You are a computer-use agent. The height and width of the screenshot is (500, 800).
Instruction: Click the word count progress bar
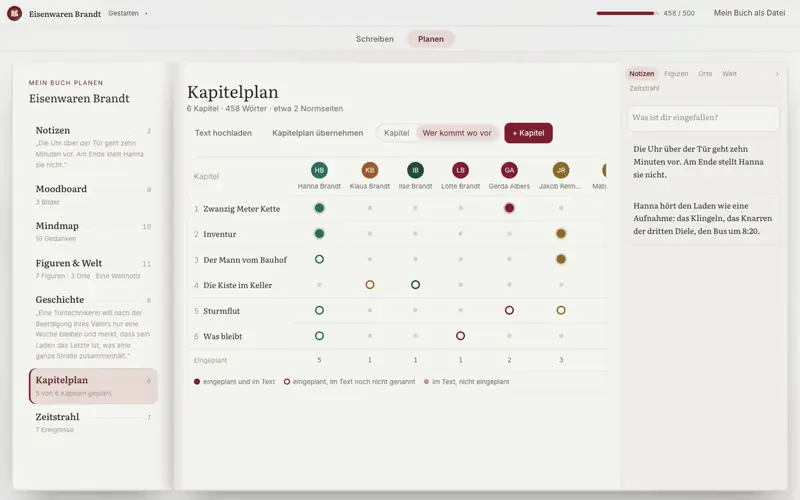click(x=627, y=13)
